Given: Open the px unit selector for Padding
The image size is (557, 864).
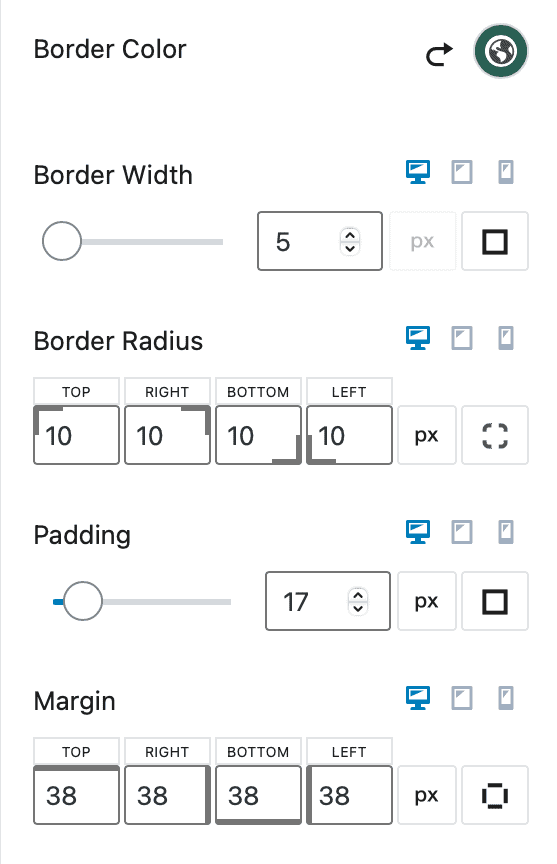Looking at the screenshot, I should tap(427, 601).
